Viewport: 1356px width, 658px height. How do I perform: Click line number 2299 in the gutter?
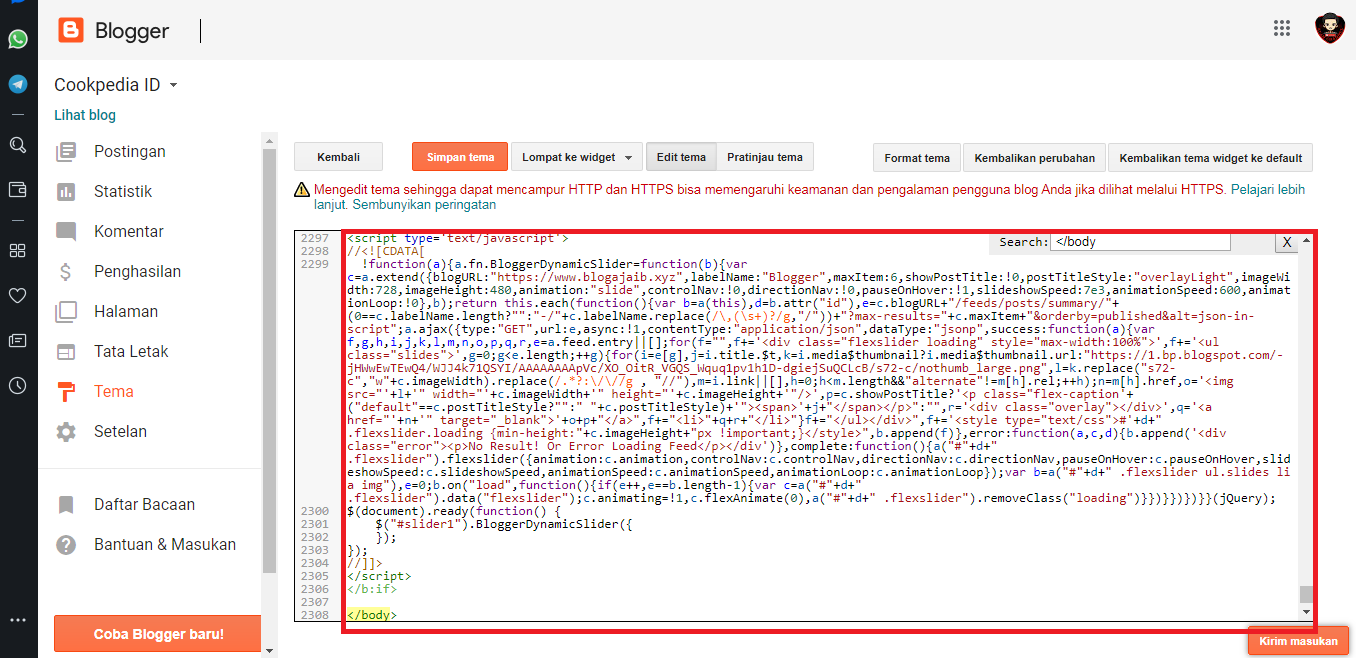coord(315,263)
